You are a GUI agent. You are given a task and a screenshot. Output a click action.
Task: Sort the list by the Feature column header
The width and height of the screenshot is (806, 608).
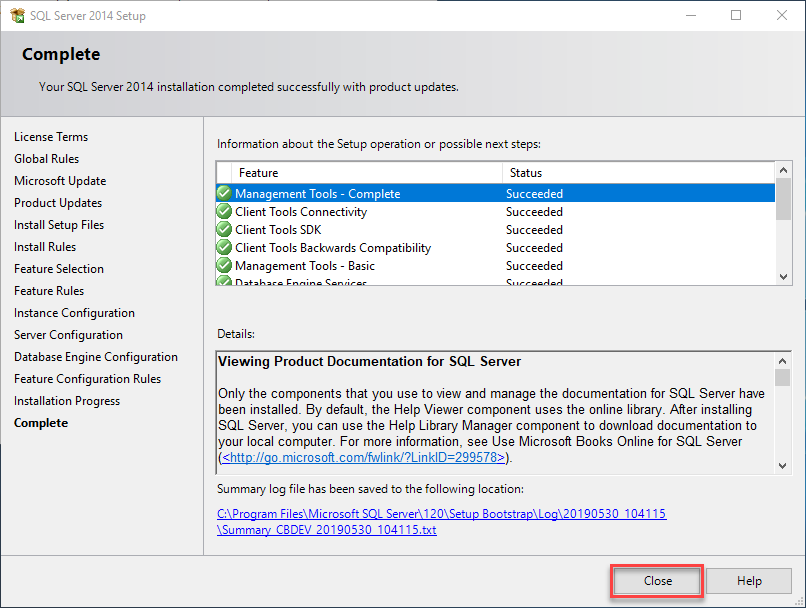[x=367, y=173]
